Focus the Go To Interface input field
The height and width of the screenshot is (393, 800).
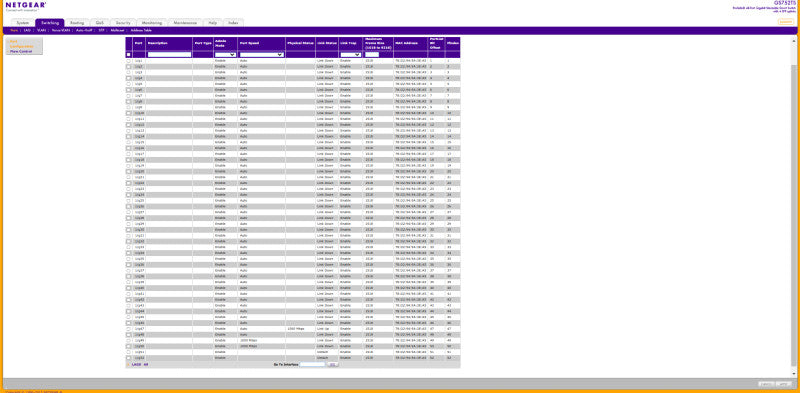(x=312, y=364)
